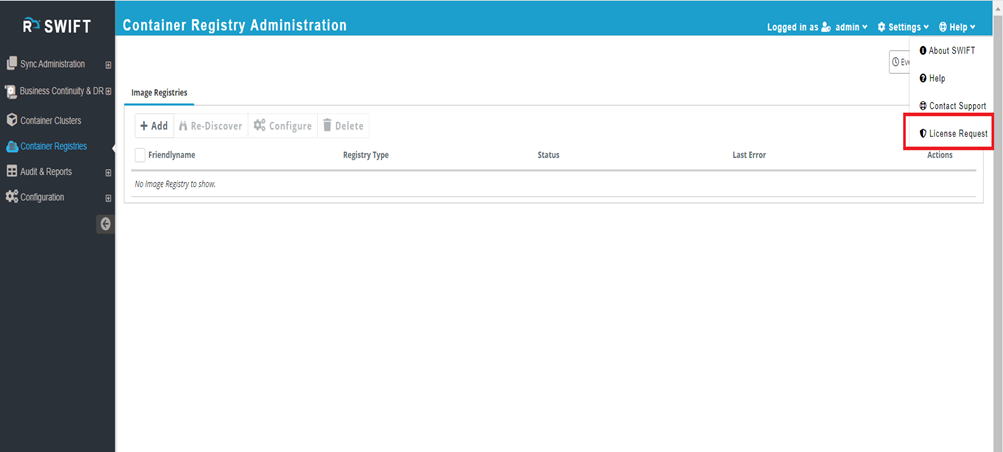1003x452 pixels.
Task: Tick the select-all checkbox beside Friendlyname
Action: coord(140,155)
